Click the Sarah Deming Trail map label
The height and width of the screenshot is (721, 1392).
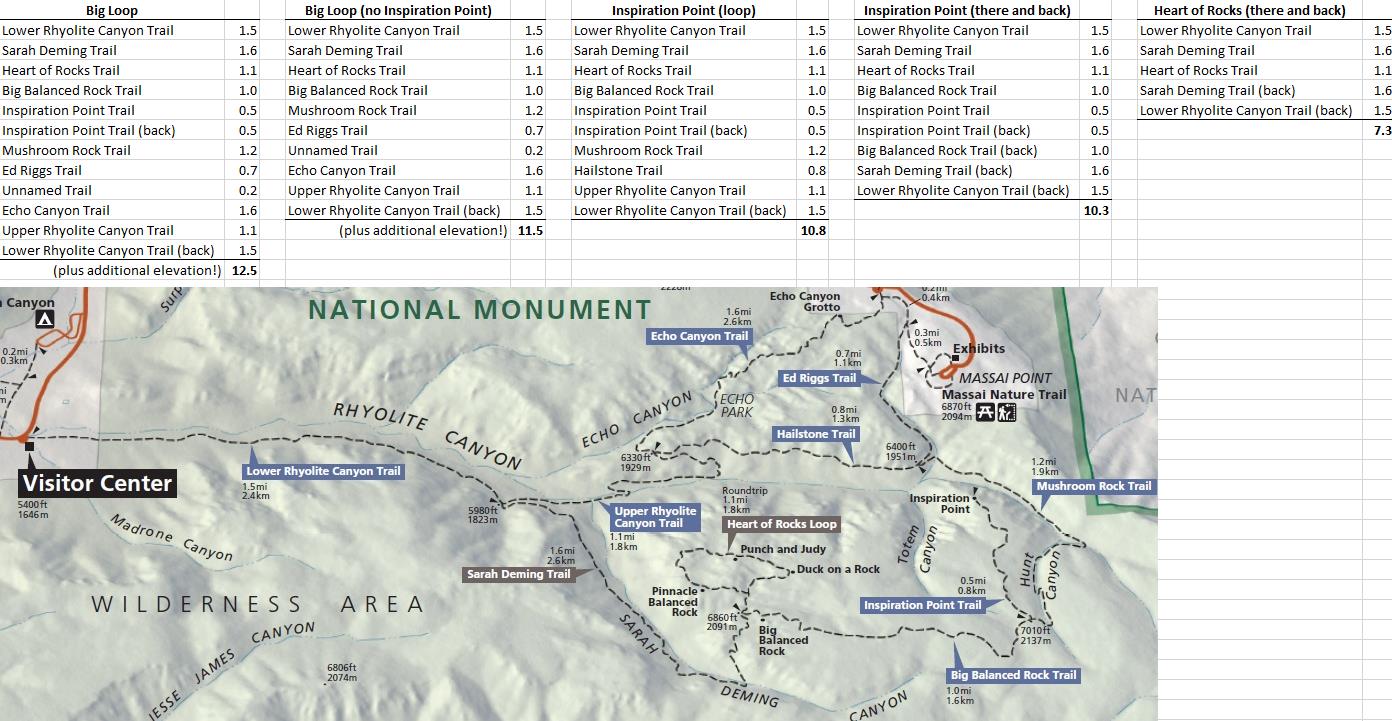tap(518, 574)
